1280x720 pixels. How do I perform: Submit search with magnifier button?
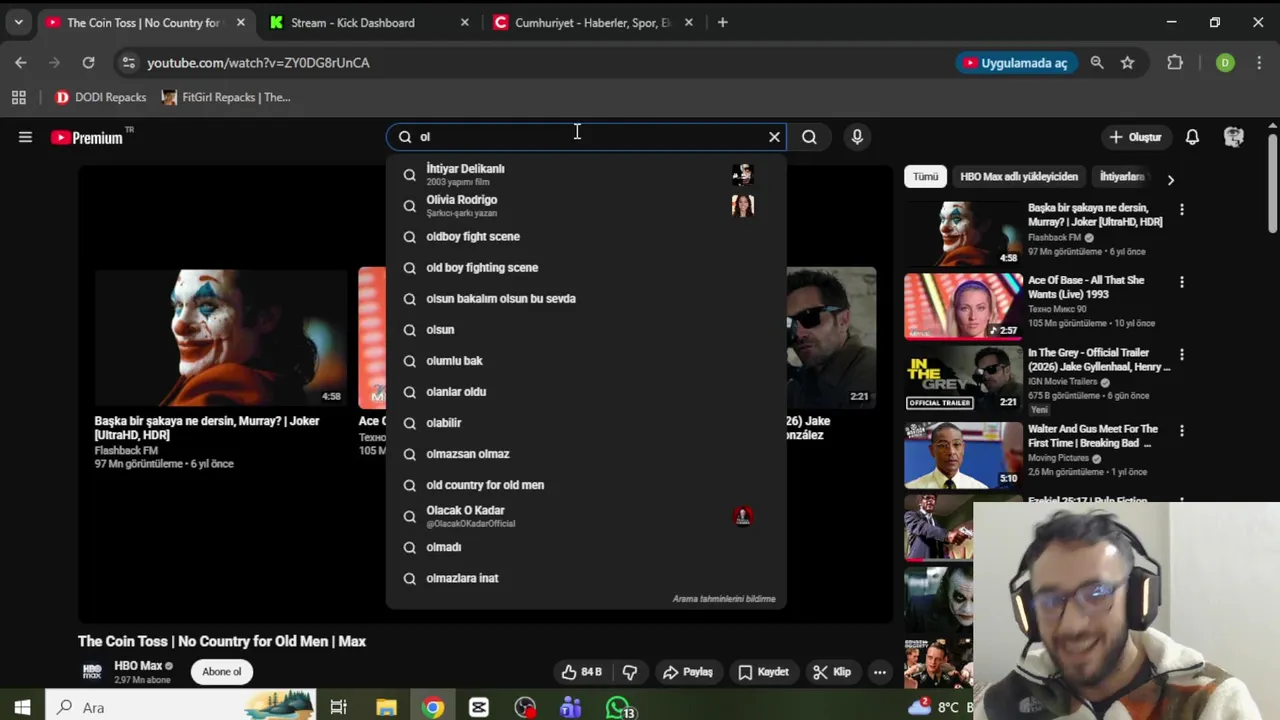click(x=809, y=137)
